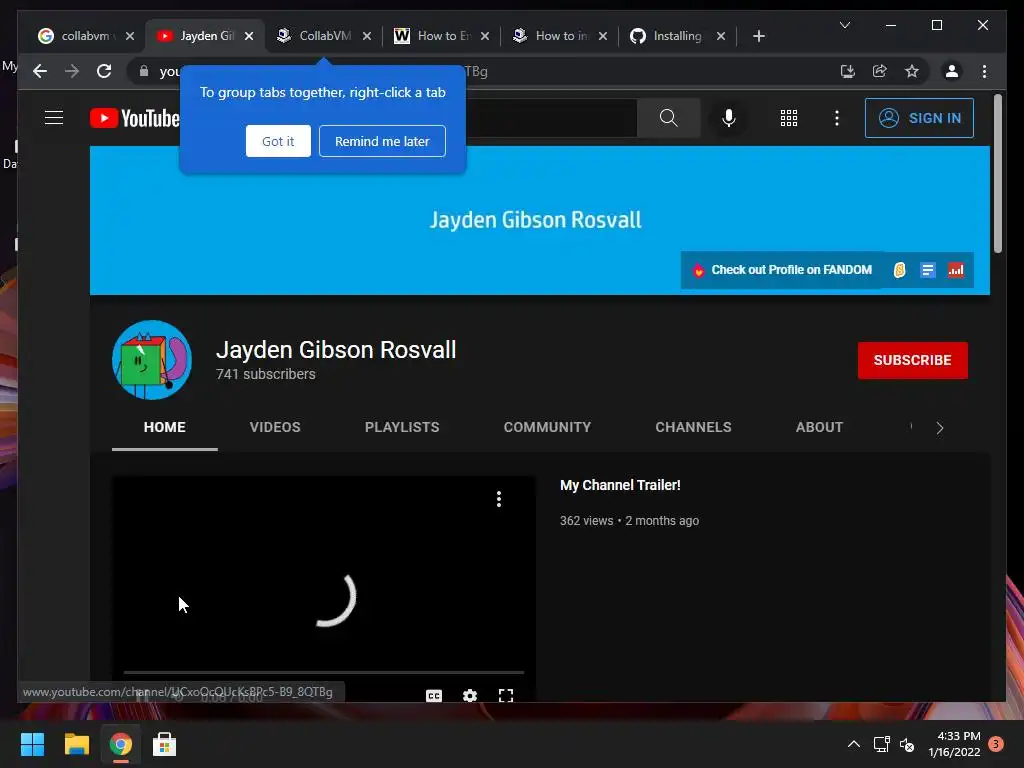Screen dimensions: 1024x768
Task: Open a new tab with the plus button
Action: coord(758,36)
